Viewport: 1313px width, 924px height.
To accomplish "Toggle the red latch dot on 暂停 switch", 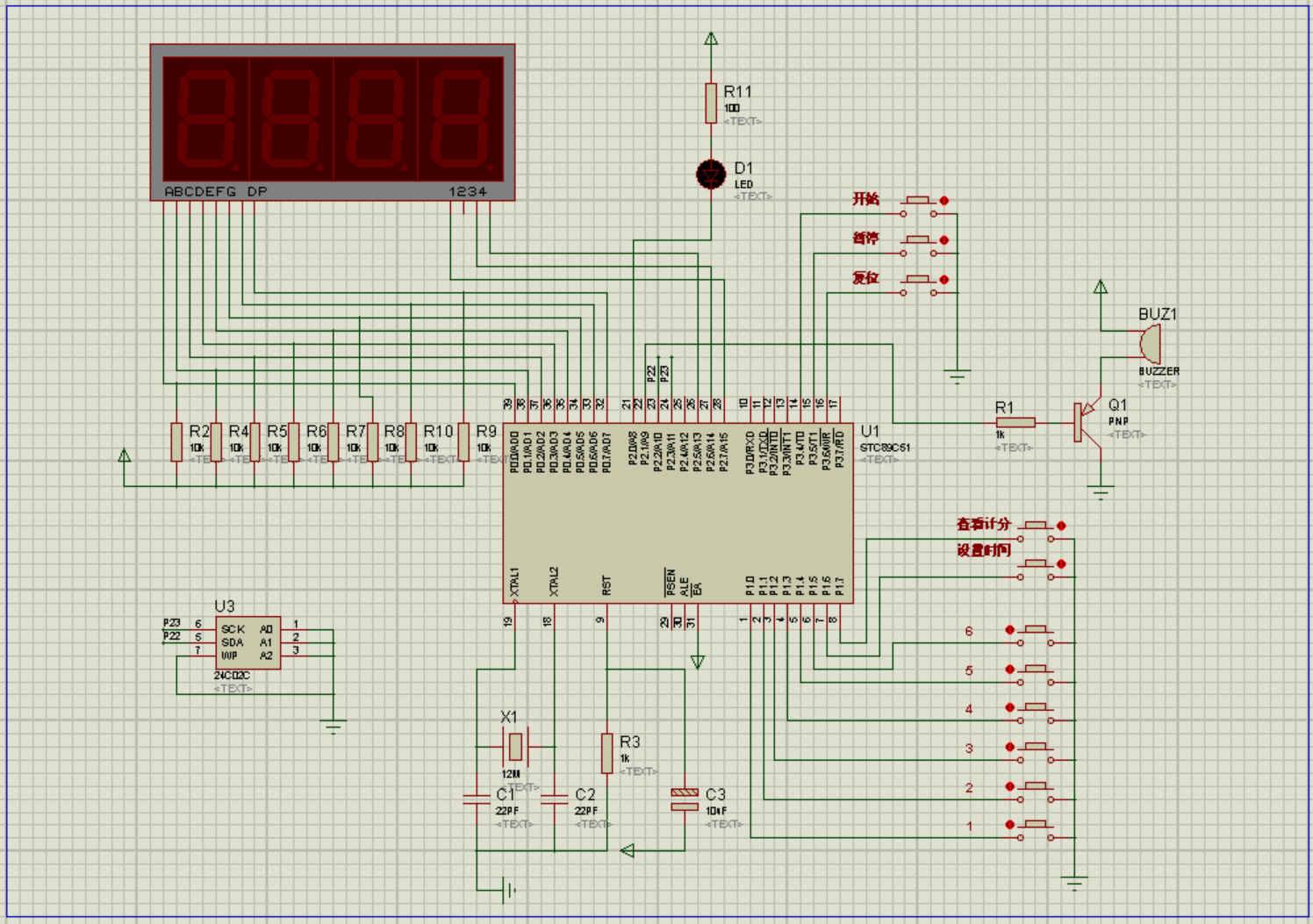I will click(x=944, y=240).
